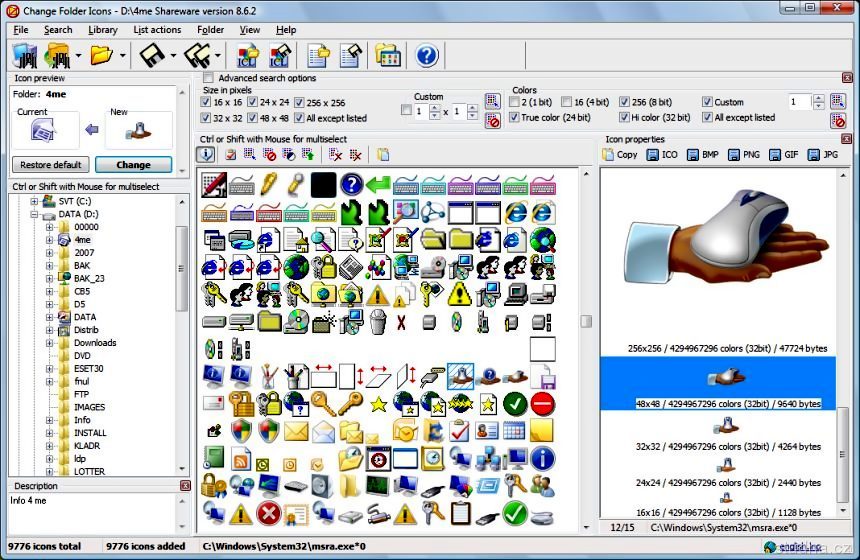Click the Restore default button
The image size is (860, 560).
coord(50,165)
